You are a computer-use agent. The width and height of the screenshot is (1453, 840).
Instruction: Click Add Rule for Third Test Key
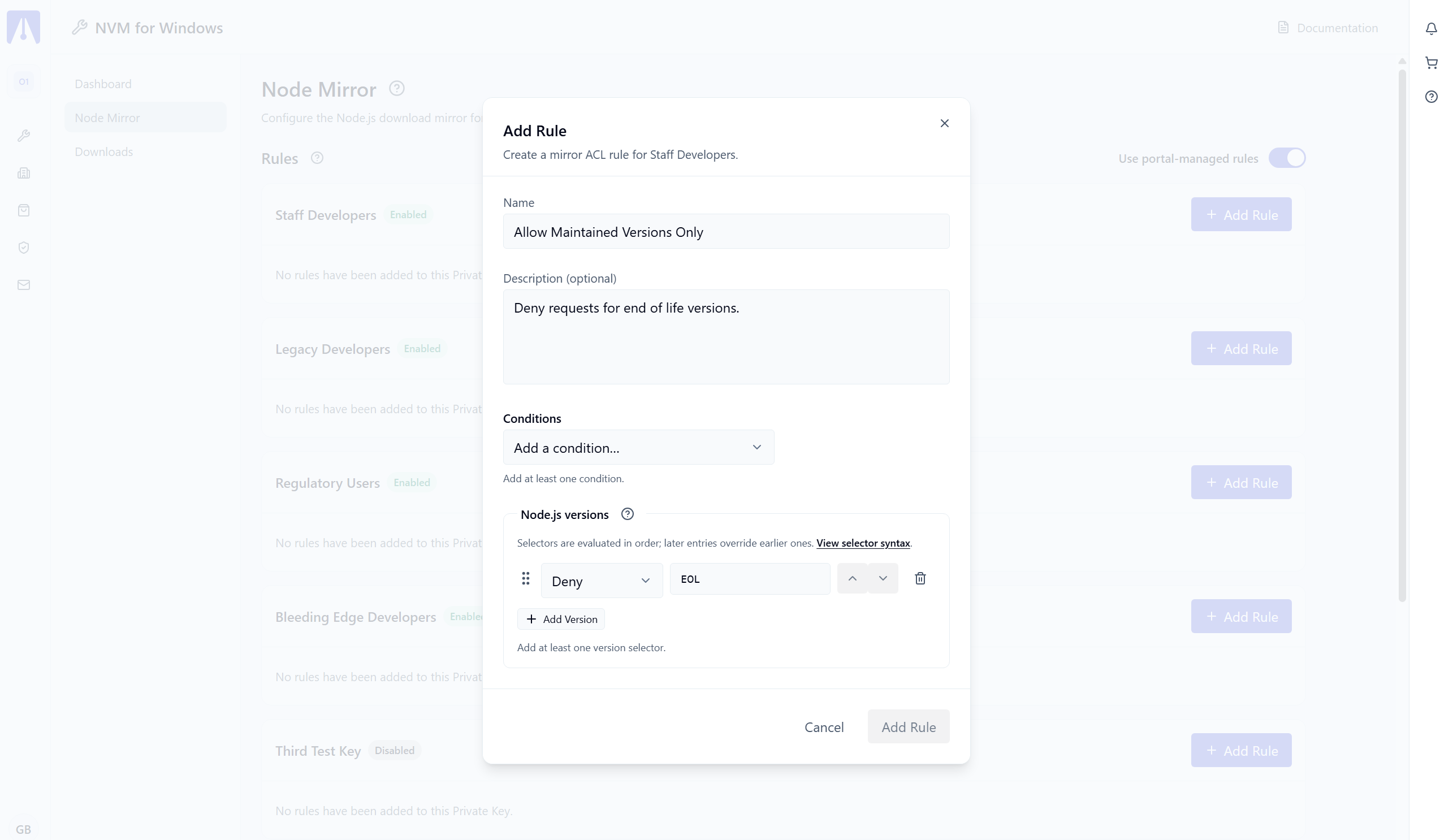tap(1242, 750)
